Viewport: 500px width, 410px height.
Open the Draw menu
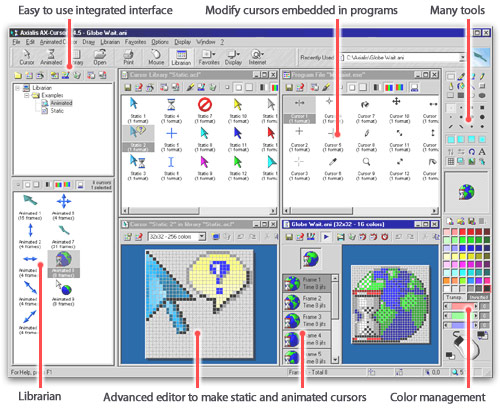(x=89, y=42)
